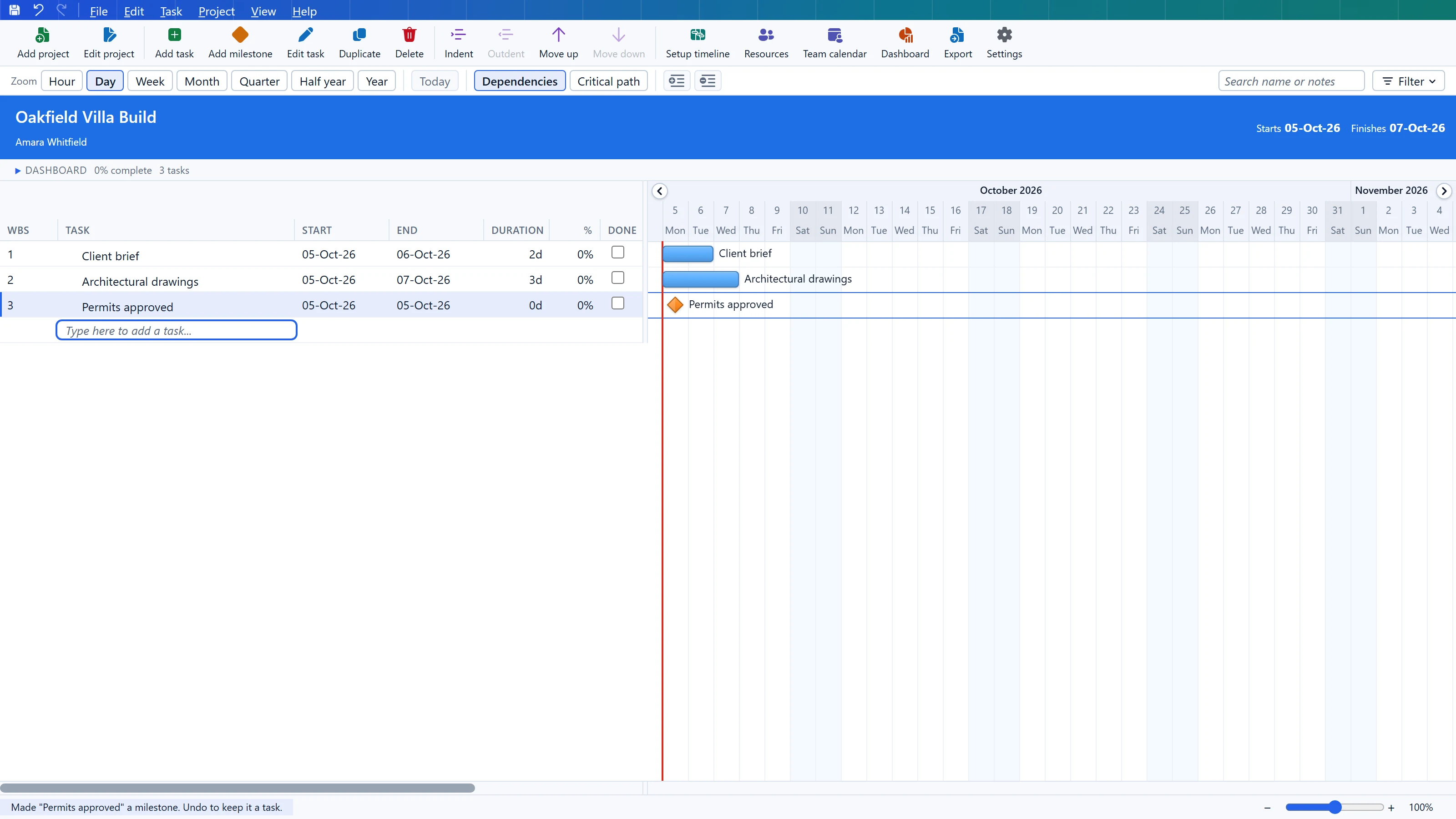Switch zoom to Hour
The image size is (1456, 819).
(61, 81)
